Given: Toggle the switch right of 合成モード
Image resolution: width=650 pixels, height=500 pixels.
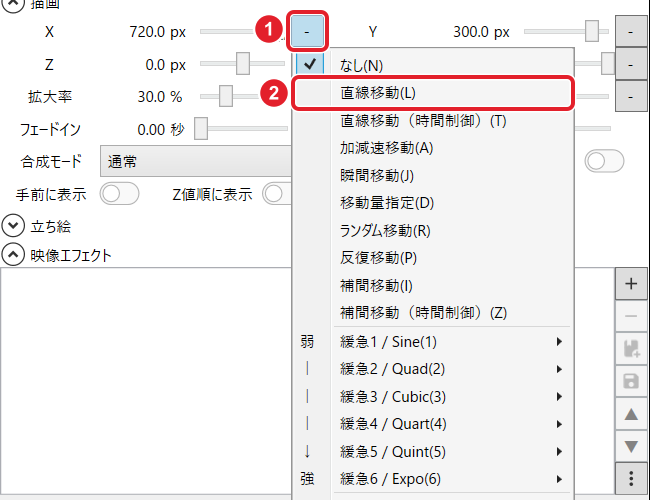Looking at the screenshot, I should tap(604, 161).
